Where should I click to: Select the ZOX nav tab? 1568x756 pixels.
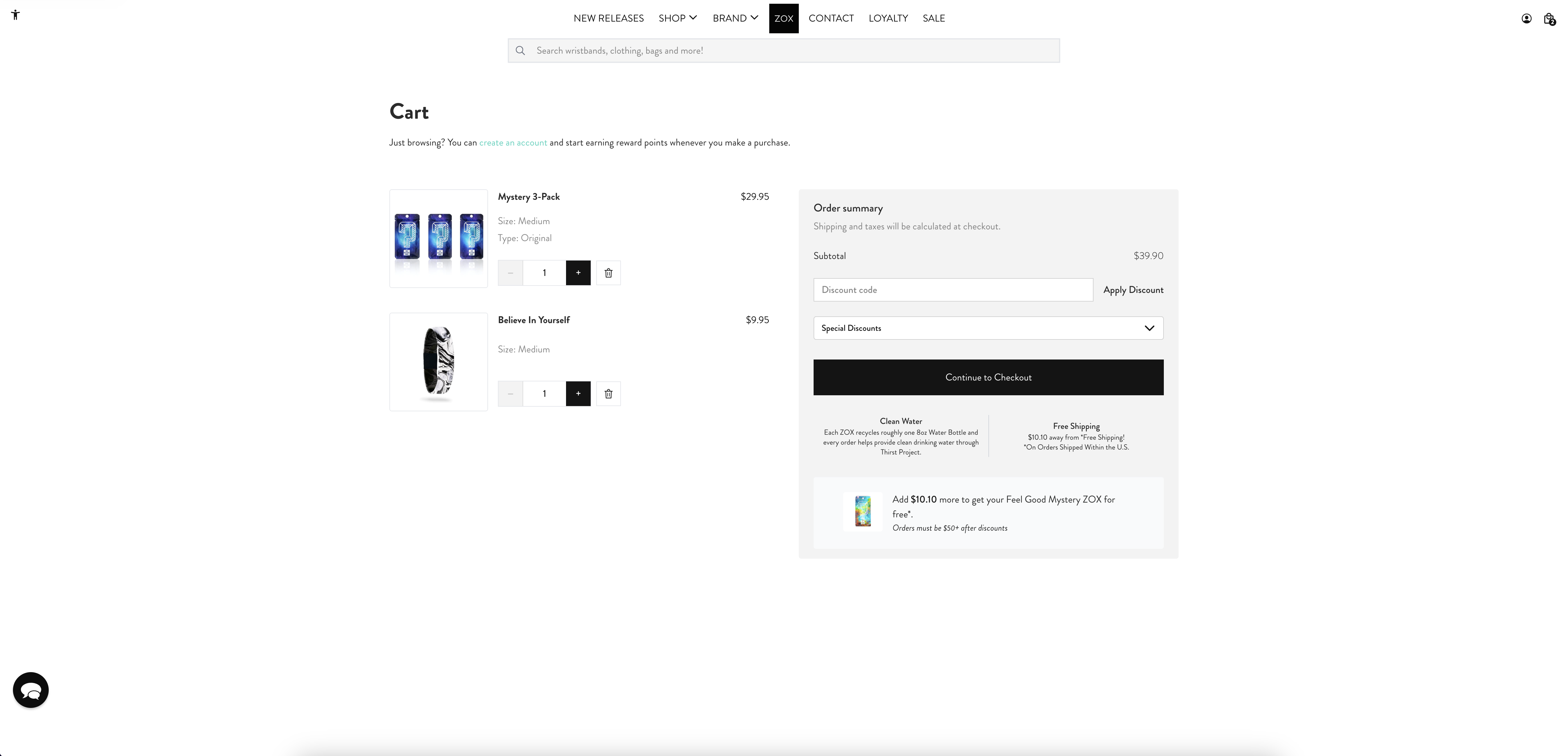(783, 18)
